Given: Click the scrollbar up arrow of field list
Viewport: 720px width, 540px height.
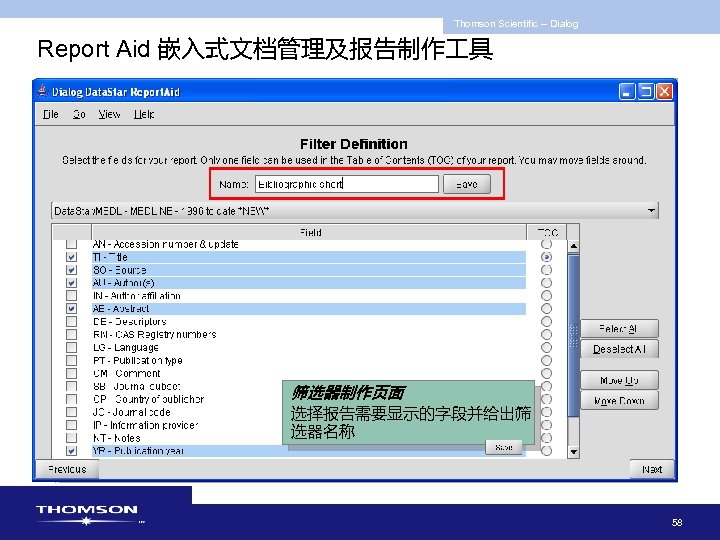Looking at the screenshot, I should pos(573,247).
